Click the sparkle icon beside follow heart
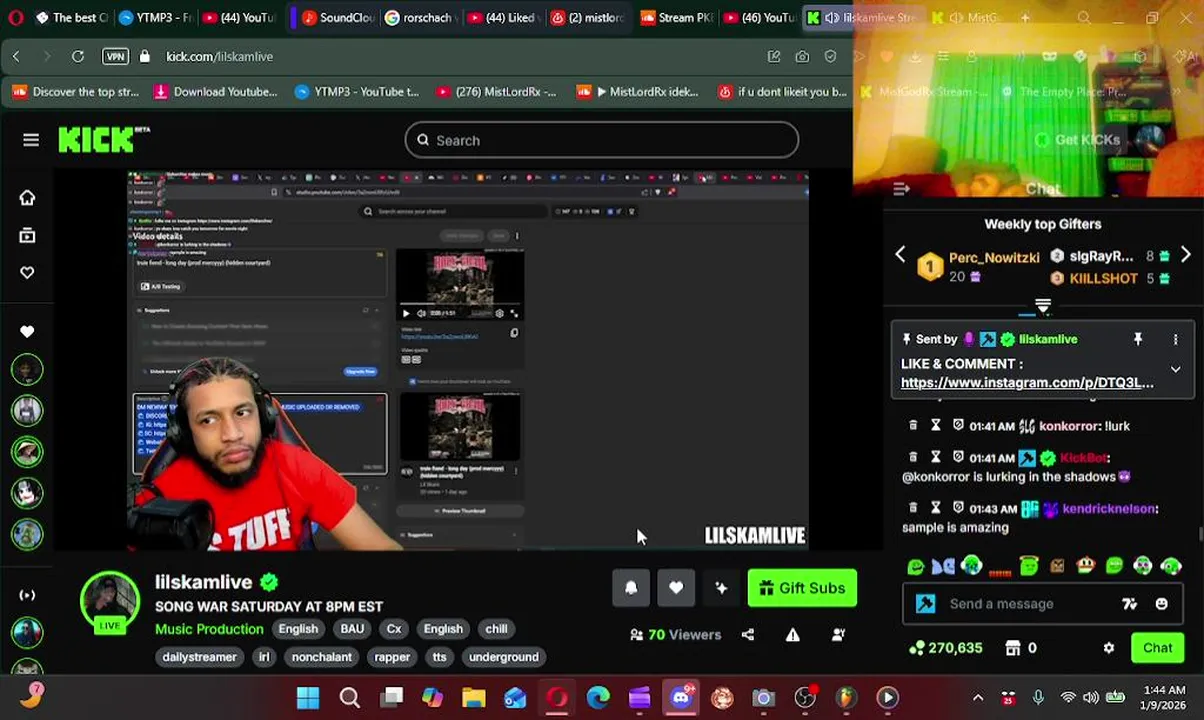The image size is (1204, 720). pos(721,588)
